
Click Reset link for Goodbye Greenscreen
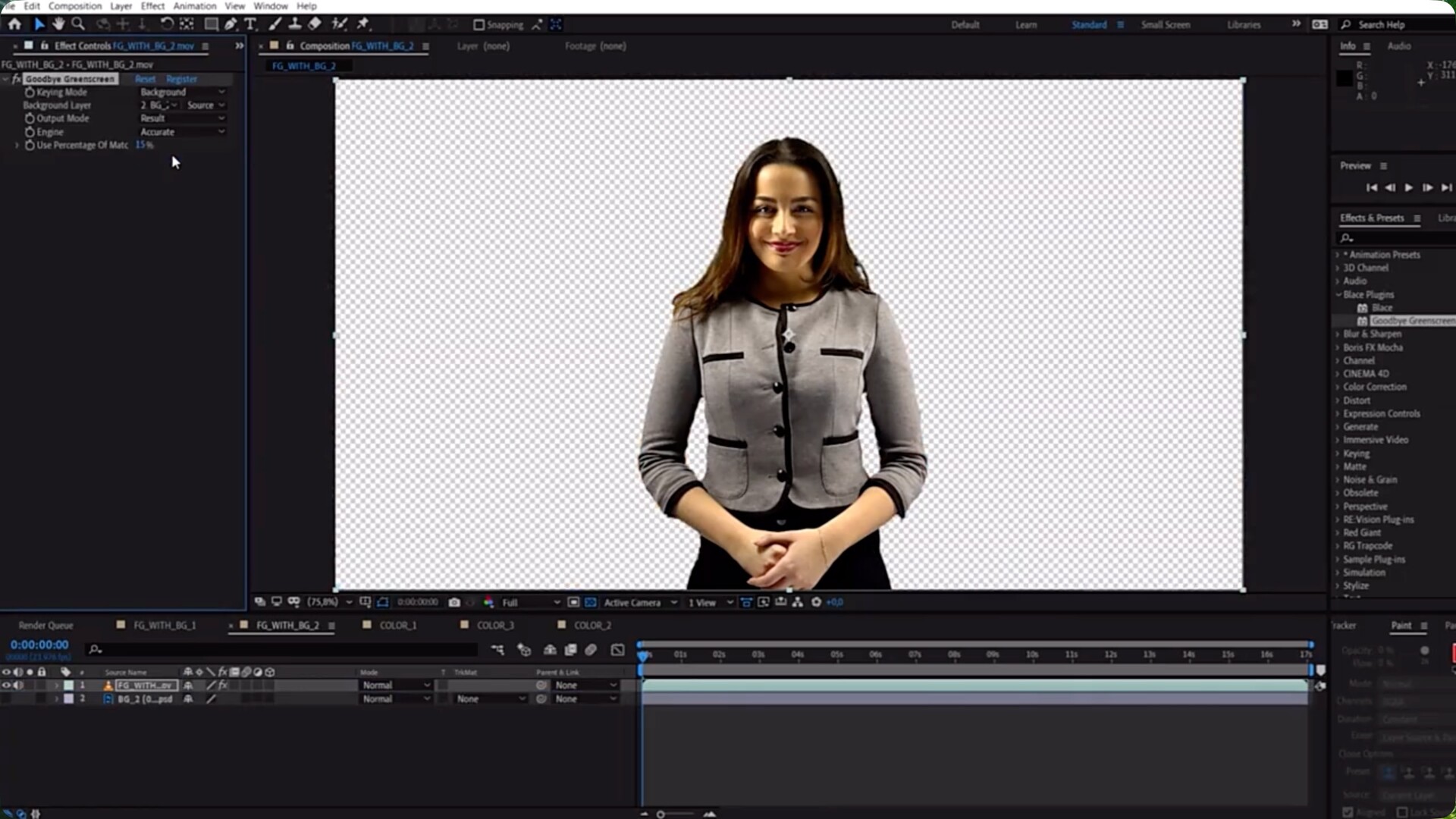point(145,79)
